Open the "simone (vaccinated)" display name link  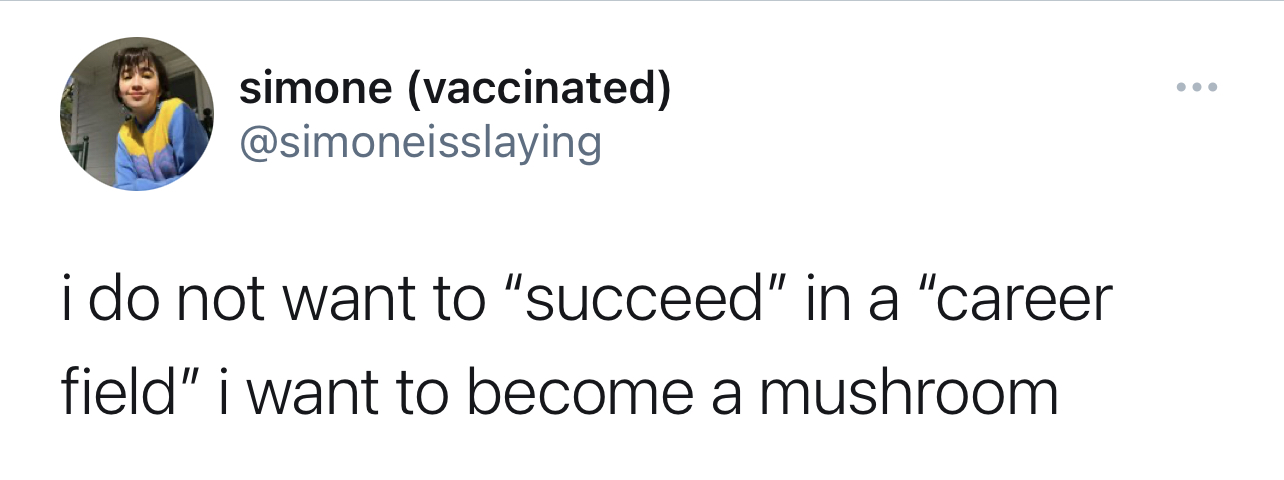pos(455,91)
